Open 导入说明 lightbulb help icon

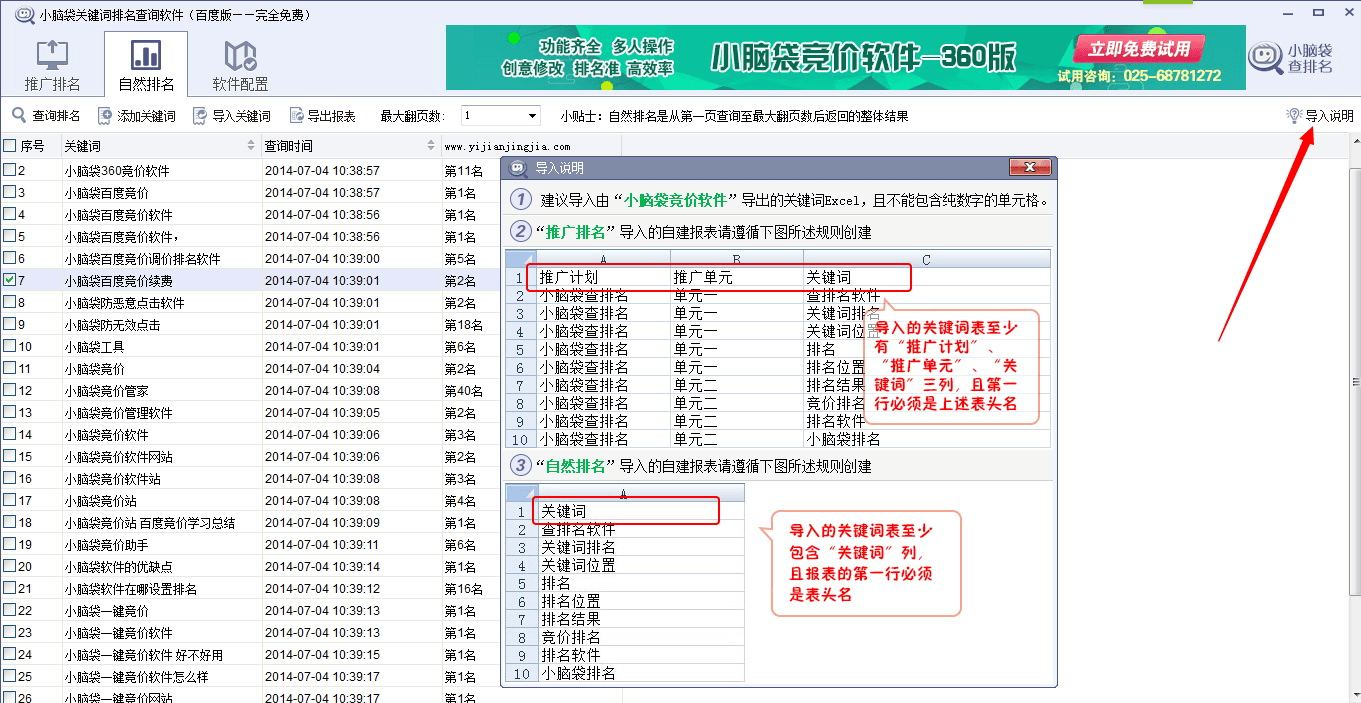[x=1294, y=116]
